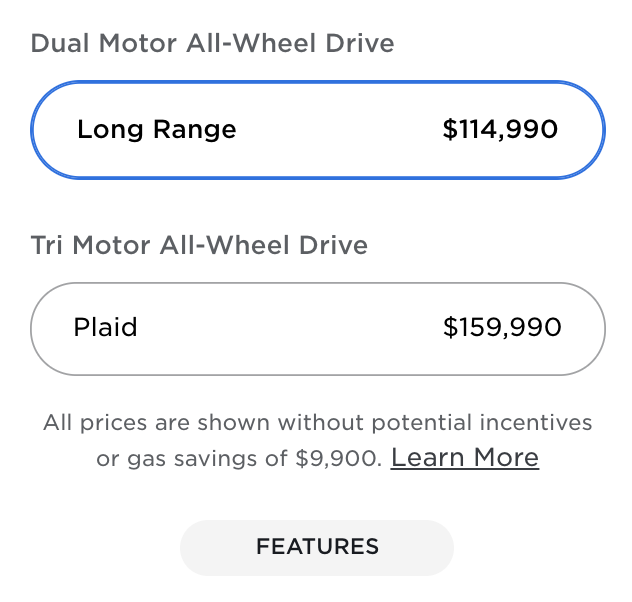Click the Dual Motor All-Wheel Drive heading
Screen dimensions: 632x602
pos(212,44)
